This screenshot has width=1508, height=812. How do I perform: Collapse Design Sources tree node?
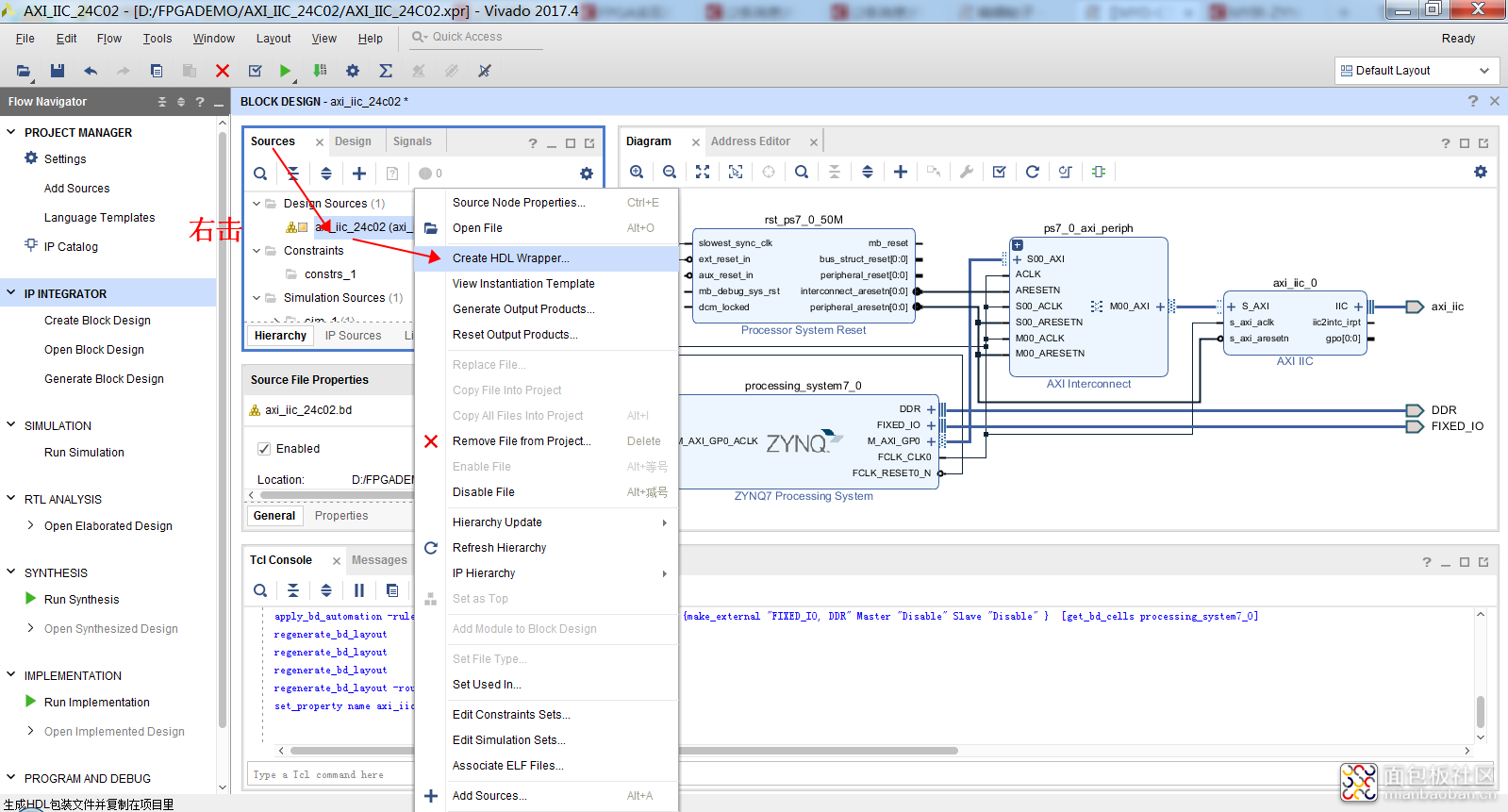coord(257,203)
